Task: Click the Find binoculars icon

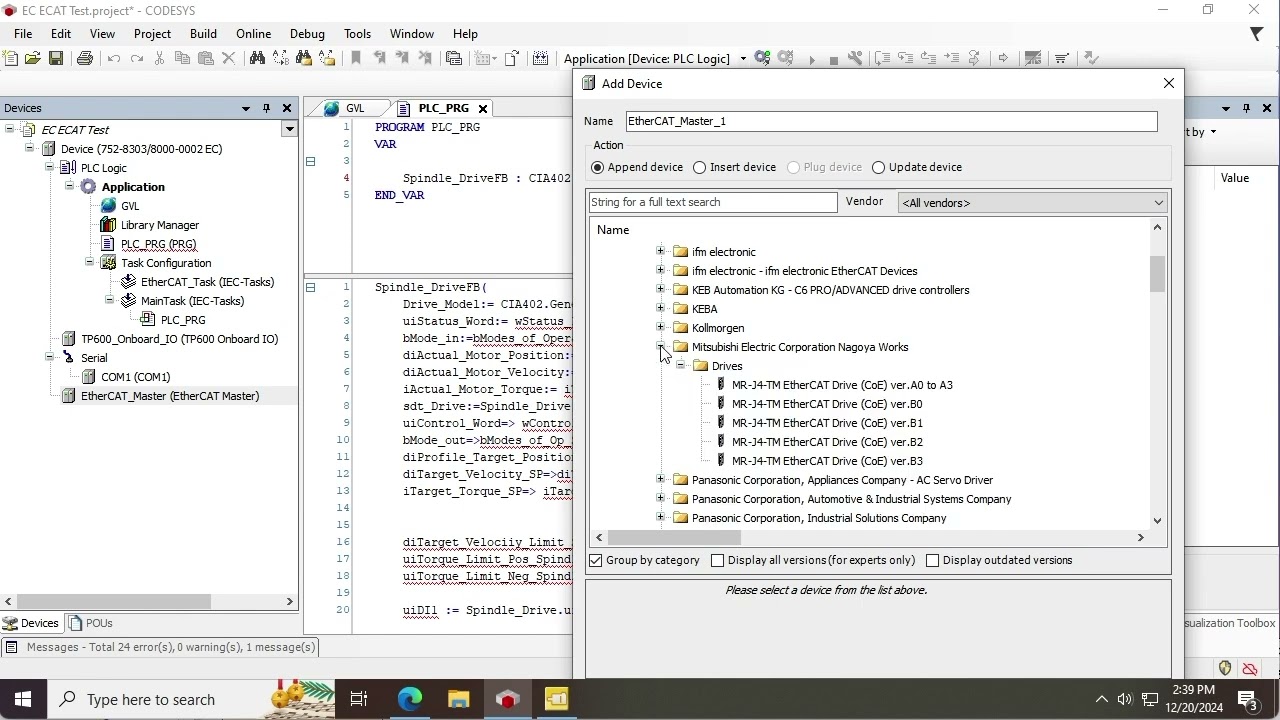Action: 257,58
